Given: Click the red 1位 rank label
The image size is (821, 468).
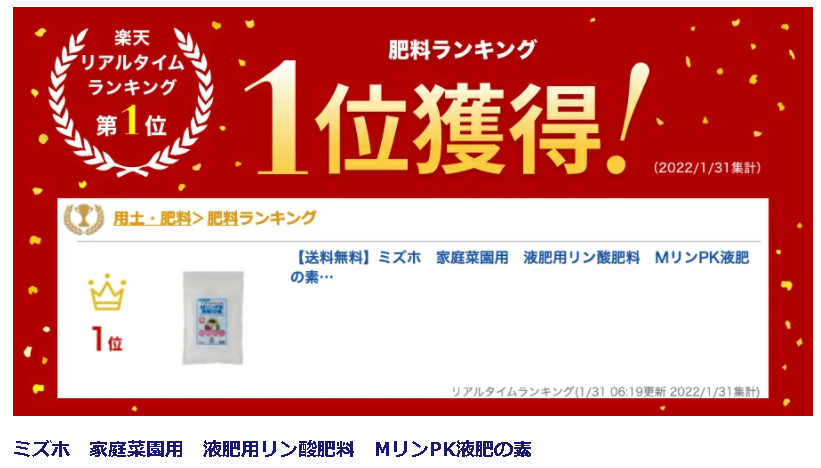Looking at the screenshot, I should pyautogui.click(x=107, y=339).
